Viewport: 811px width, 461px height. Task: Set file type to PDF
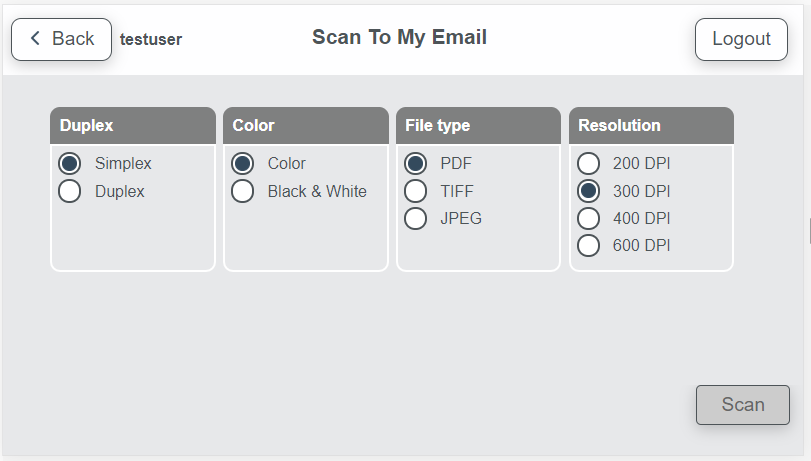point(416,163)
